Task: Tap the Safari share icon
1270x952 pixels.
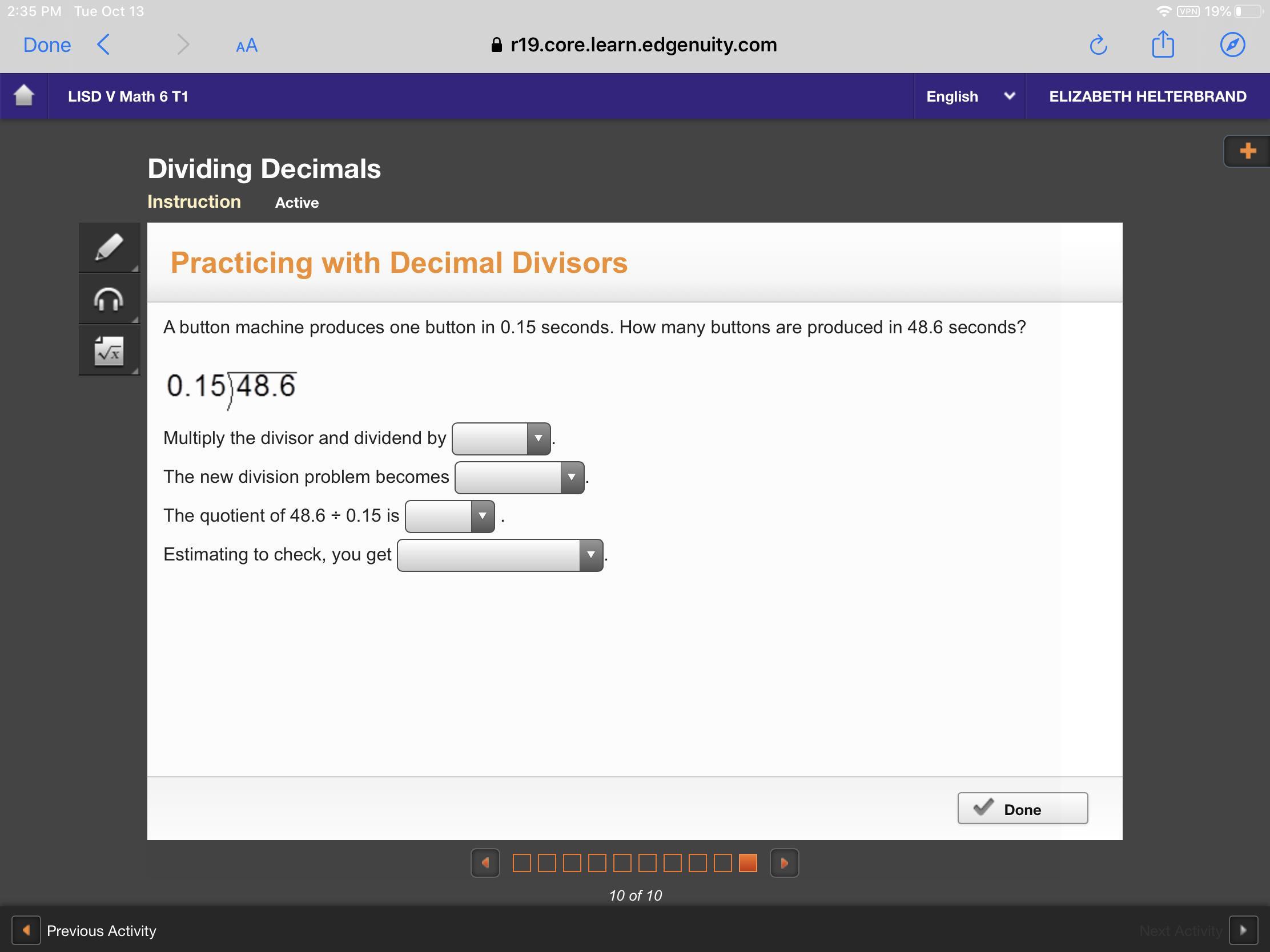Action: pos(1163,45)
